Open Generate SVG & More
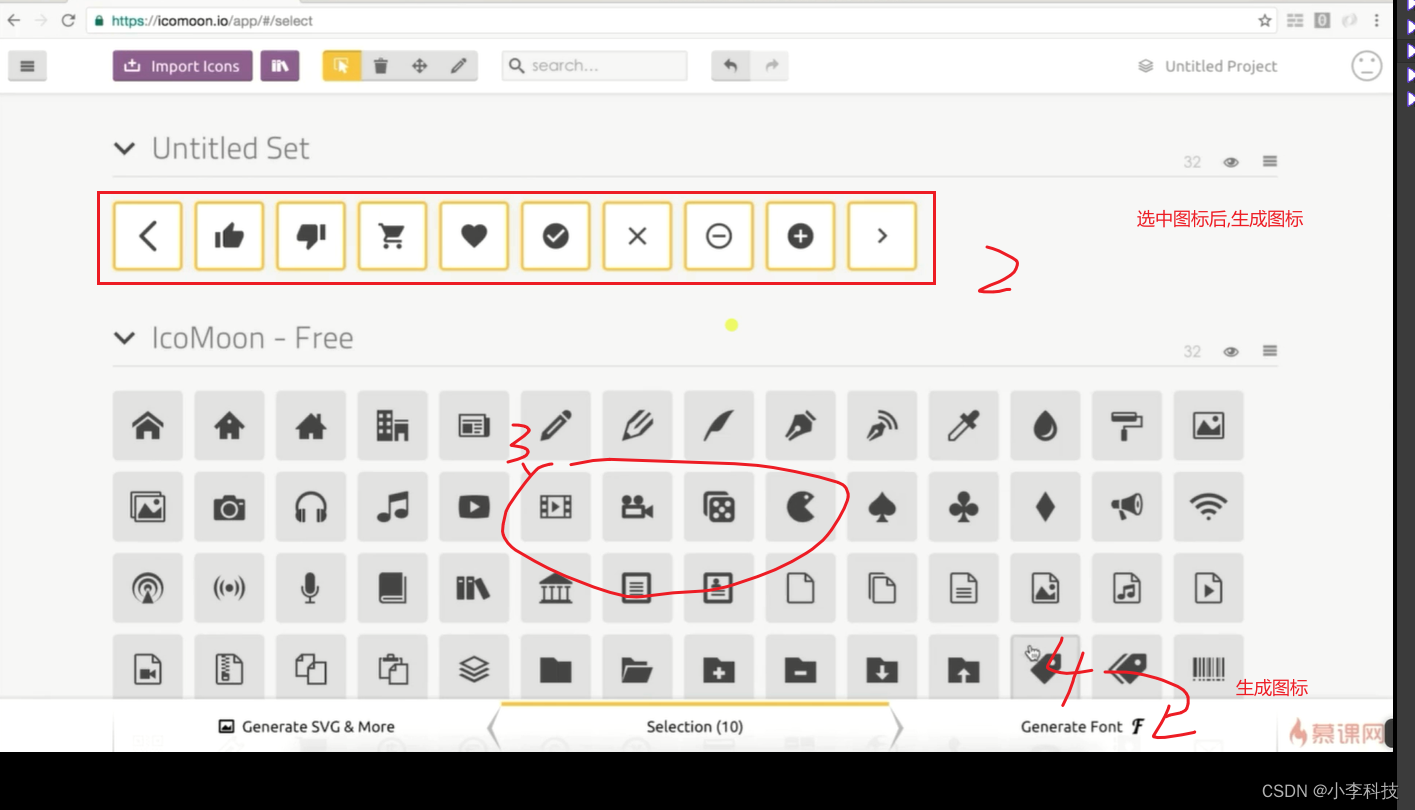The image size is (1415, 810). tap(307, 727)
